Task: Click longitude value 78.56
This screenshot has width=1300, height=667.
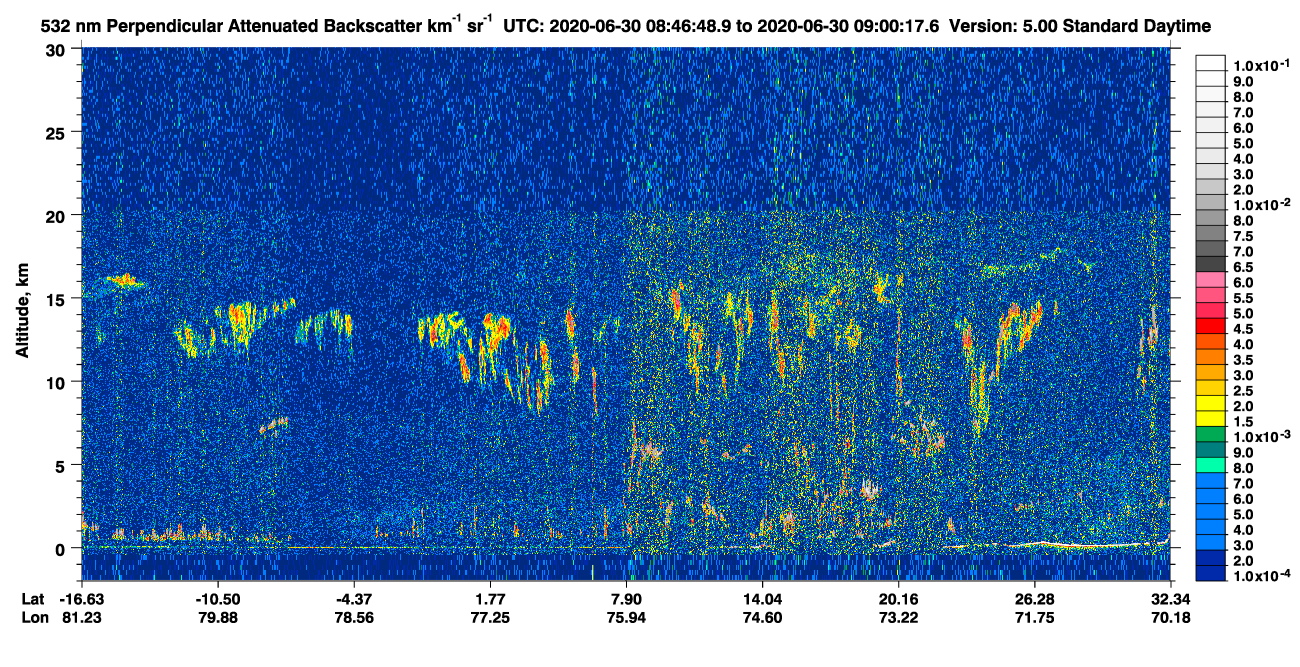Action: pyautogui.click(x=355, y=617)
